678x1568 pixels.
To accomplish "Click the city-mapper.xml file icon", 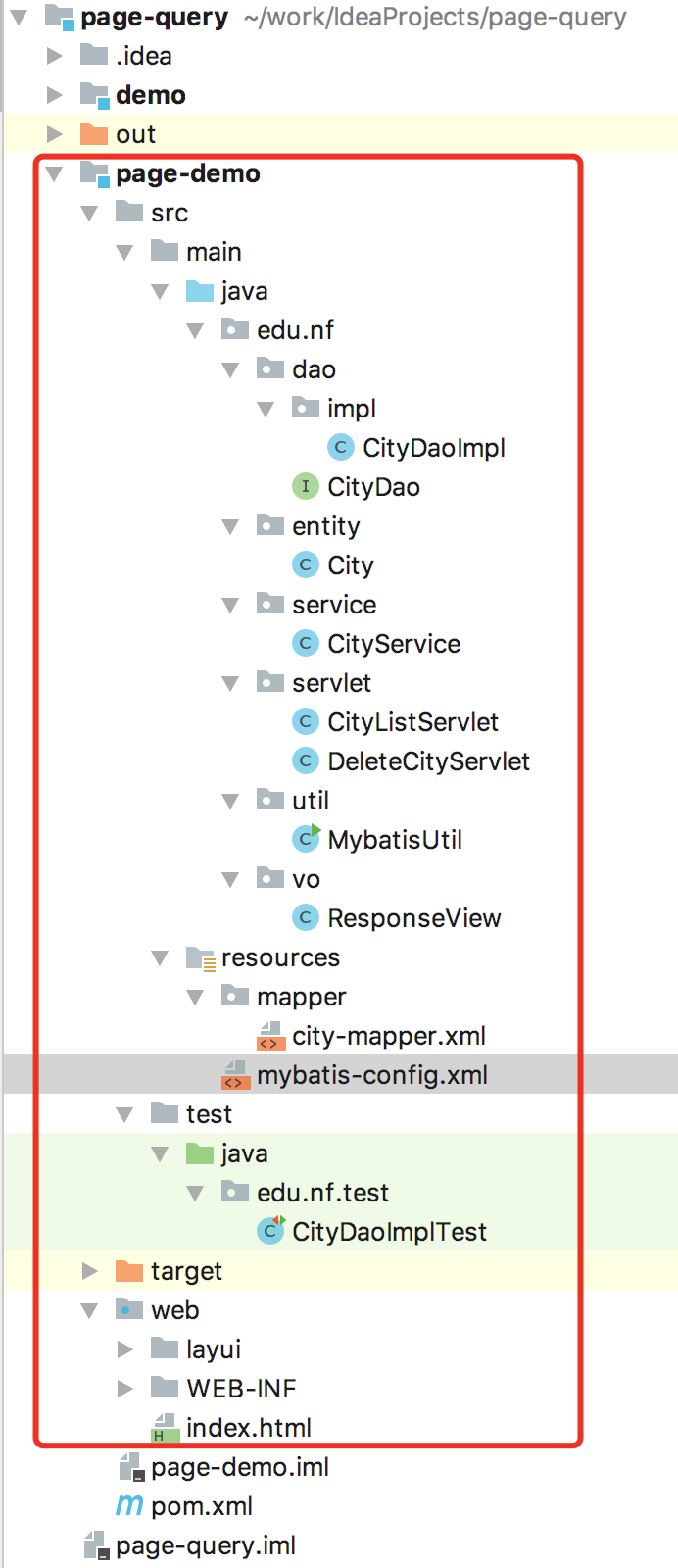I will (x=270, y=1036).
